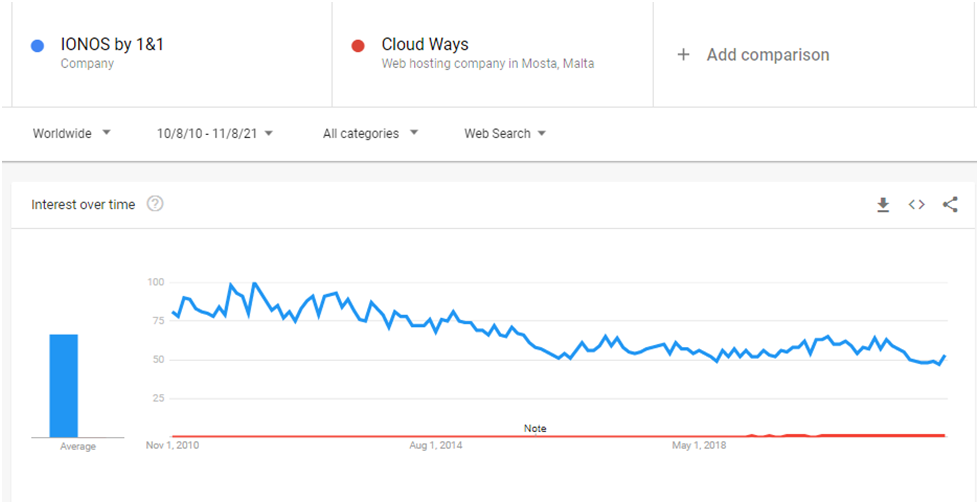
Task: Click the Nov 1, 2010 axis label
Action: (x=173, y=446)
